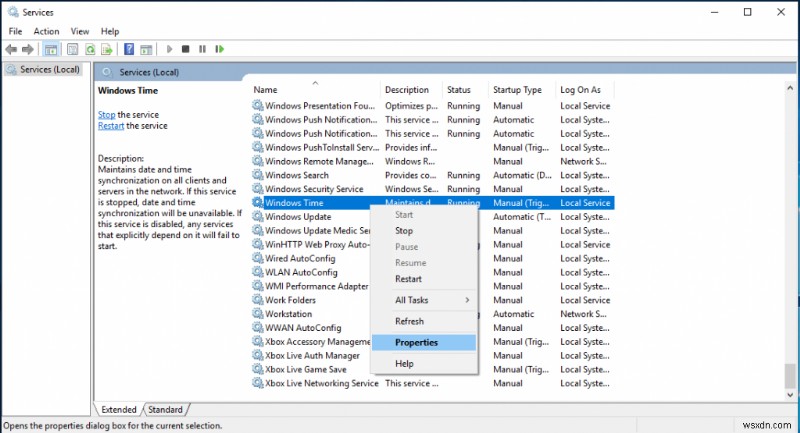Click gear icon beside Windows Presentation Foundation
Viewport: 800px width, 433px height.
[x=258, y=106]
